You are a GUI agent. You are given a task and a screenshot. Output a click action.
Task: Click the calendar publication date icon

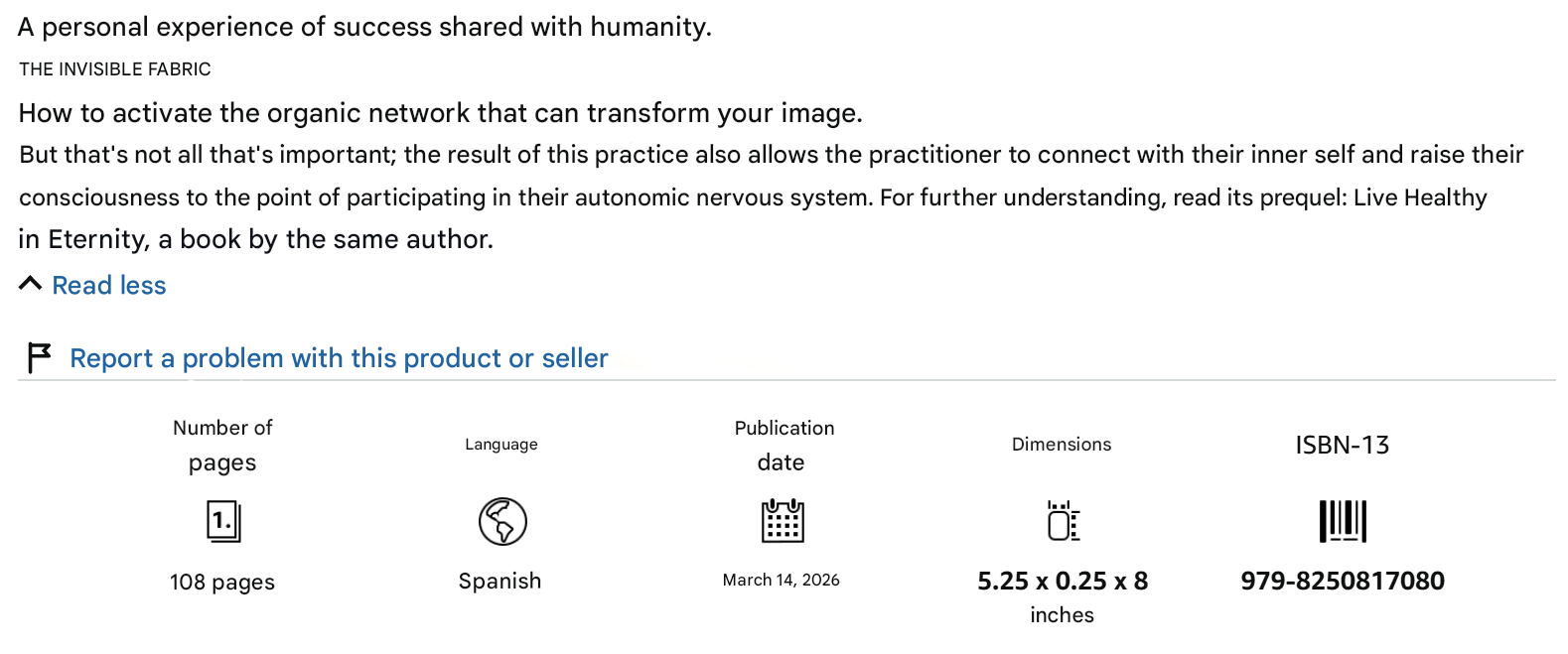tap(783, 521)
